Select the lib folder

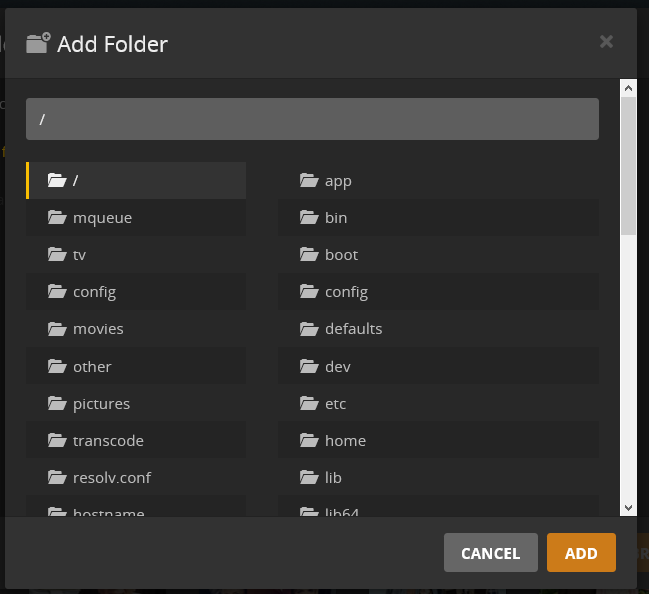coord(439,477)
